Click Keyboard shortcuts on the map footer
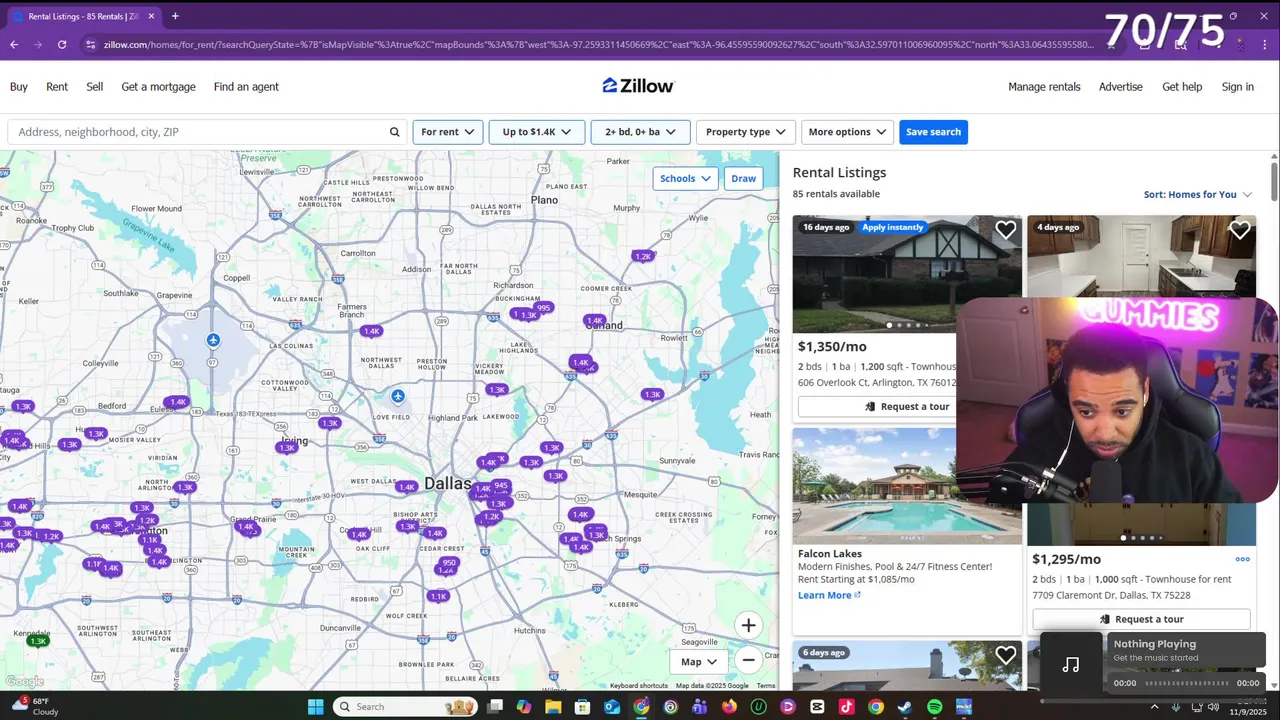Viewport: 1280px width, 720px height. (639, 685)
